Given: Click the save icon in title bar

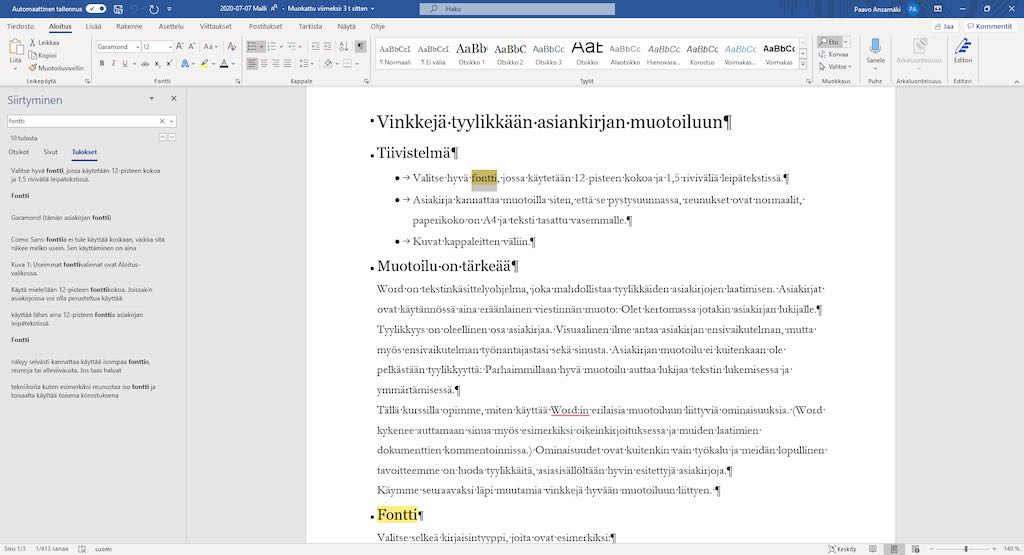Looking at the screenshot, I should pos(118,8).
